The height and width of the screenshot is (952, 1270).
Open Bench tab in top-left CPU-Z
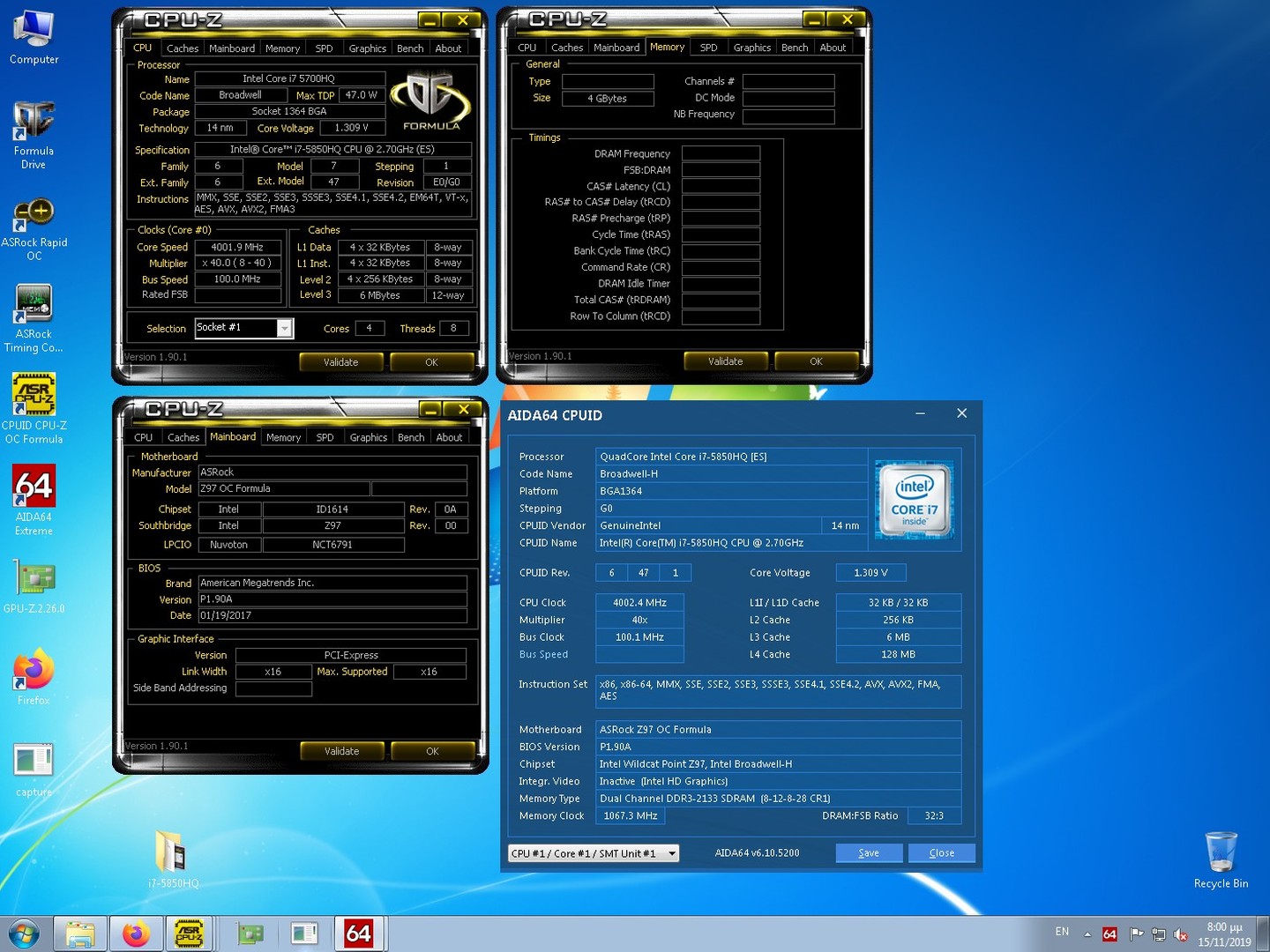pos(410,48)
